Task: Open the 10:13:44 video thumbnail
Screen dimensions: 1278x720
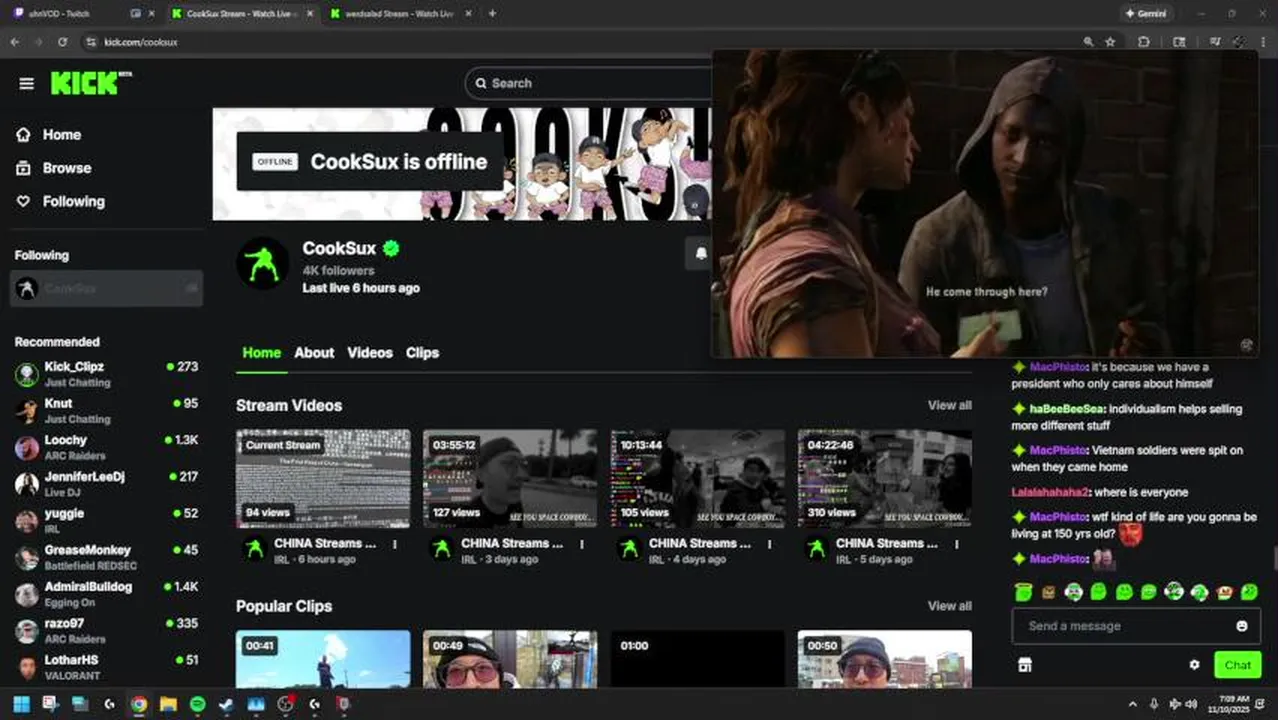Action: tap(698, 478)
